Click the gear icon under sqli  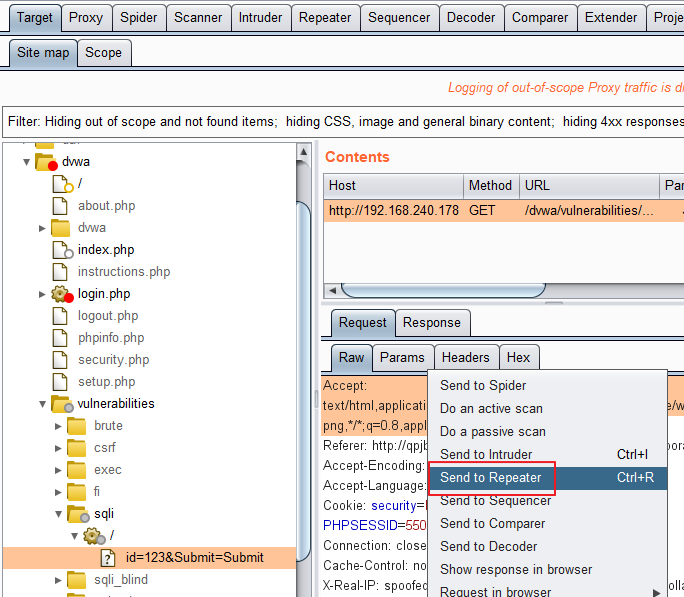pyautogui.click(x=94, y=536)
